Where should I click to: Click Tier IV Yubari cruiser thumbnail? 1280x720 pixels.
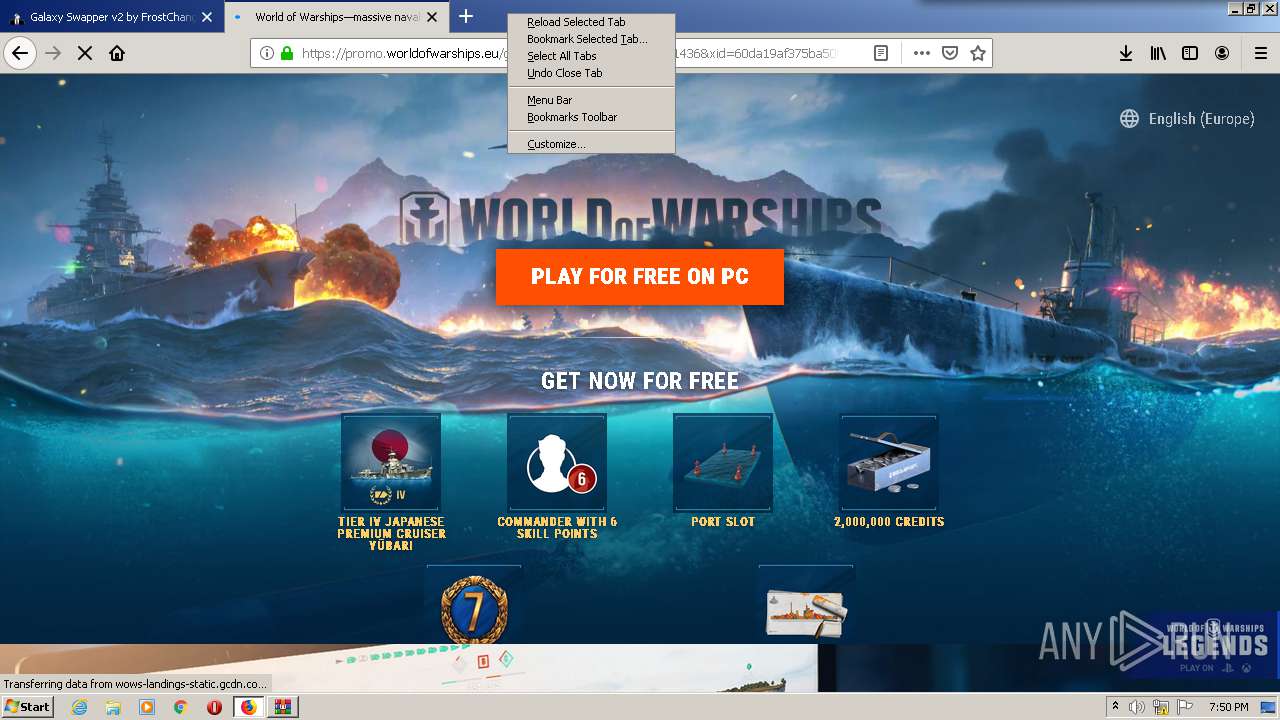pos(391,462)
